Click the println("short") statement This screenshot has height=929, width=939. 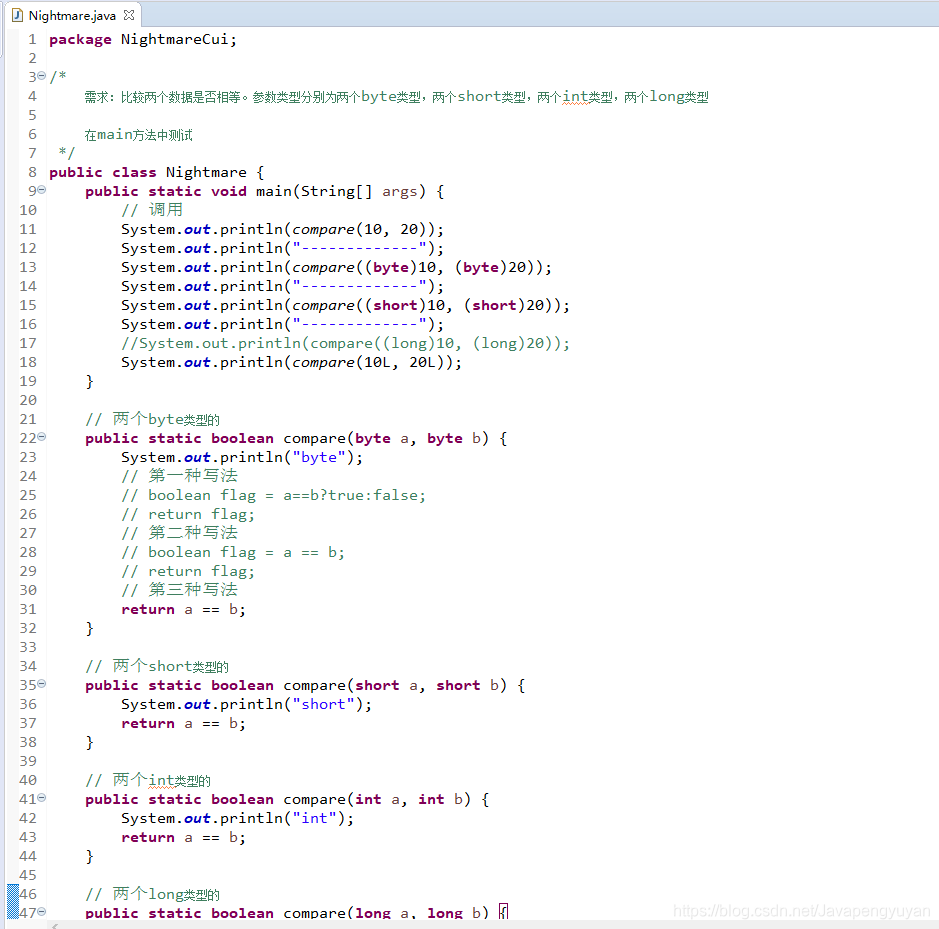(247, 704)
